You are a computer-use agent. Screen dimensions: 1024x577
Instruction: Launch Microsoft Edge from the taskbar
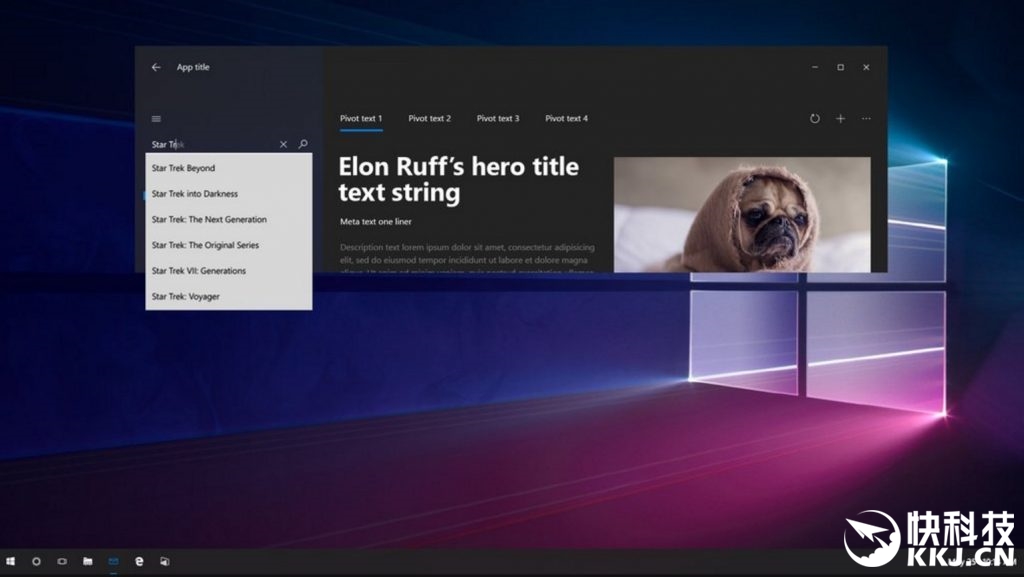(x=140, y=562)
